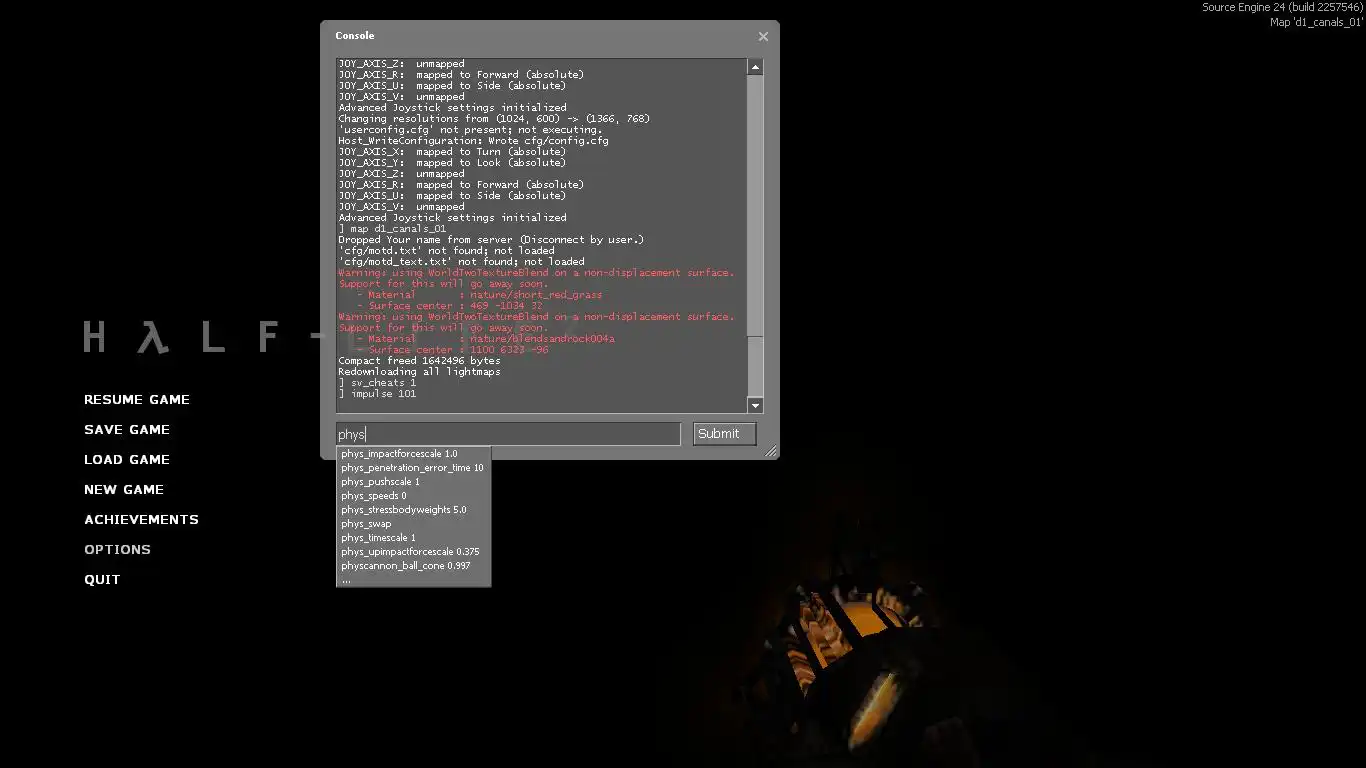Select phys_penetration_error_time 10 suggestion

point(414,468)
